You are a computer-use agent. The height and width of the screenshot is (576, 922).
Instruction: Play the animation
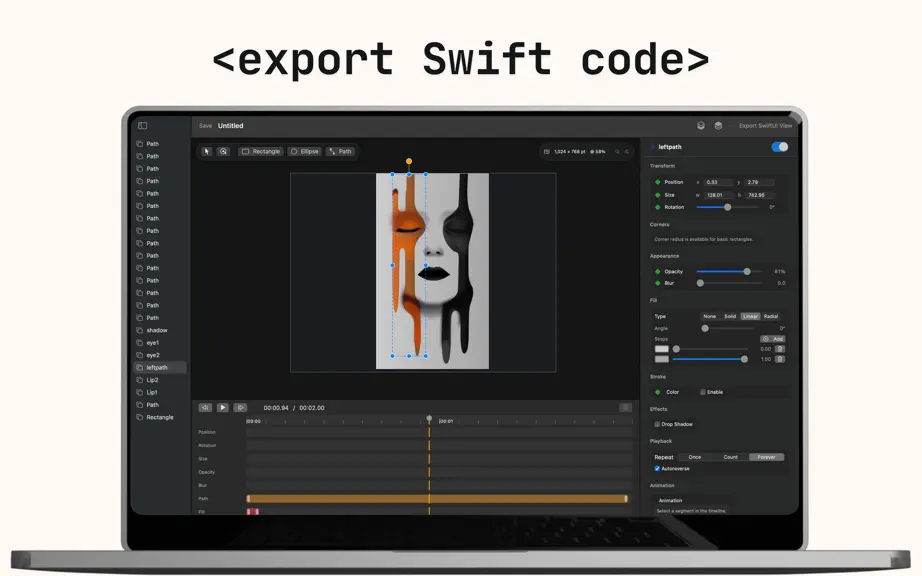pos(222,407)
